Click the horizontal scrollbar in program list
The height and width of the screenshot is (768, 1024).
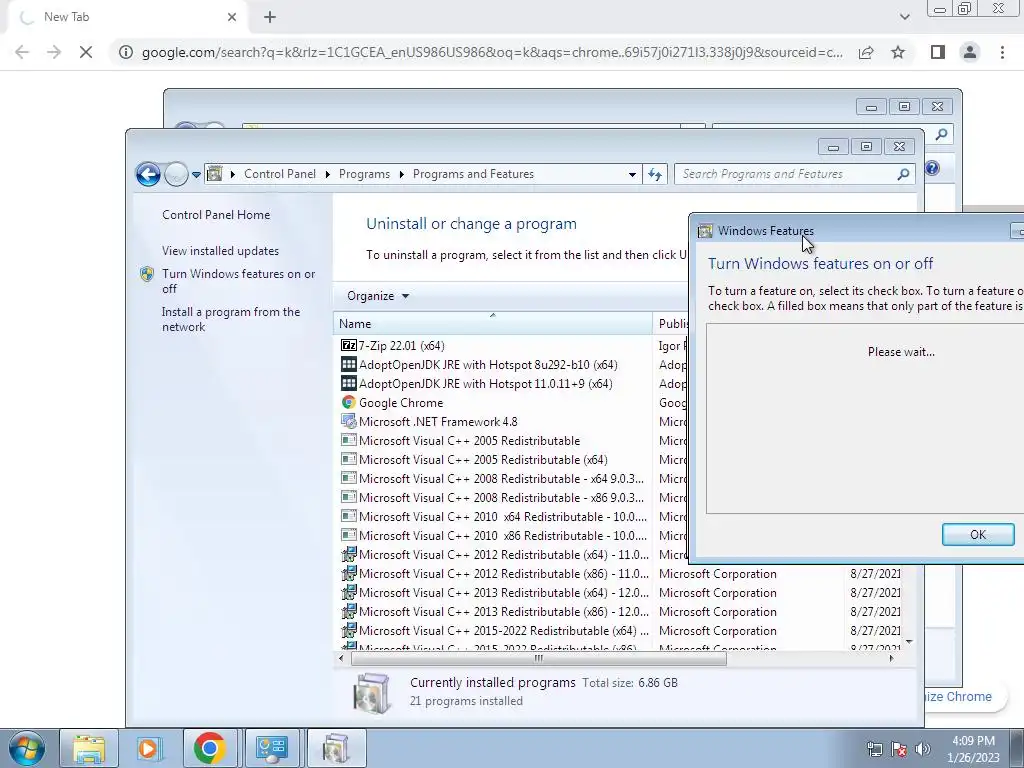click(x=539, y=658)
